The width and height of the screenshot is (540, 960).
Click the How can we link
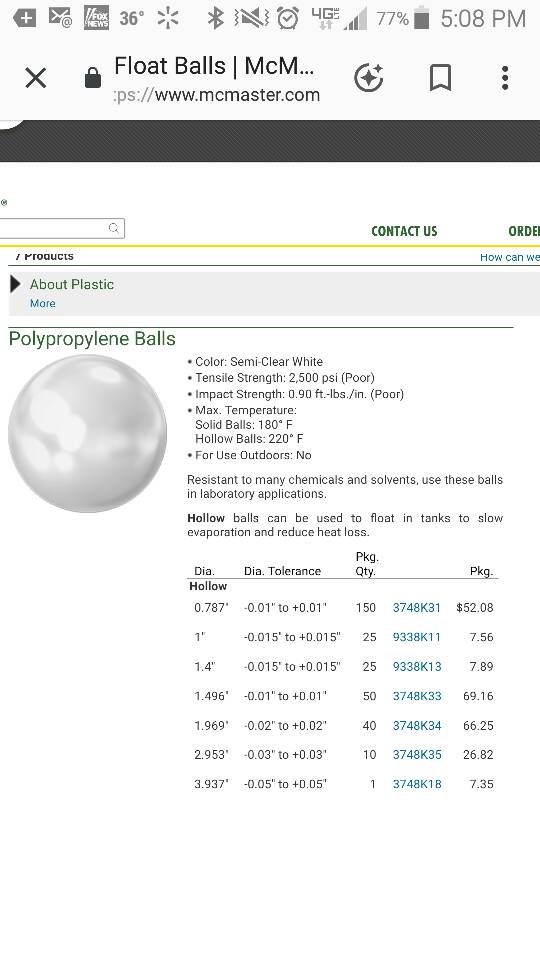509,257
